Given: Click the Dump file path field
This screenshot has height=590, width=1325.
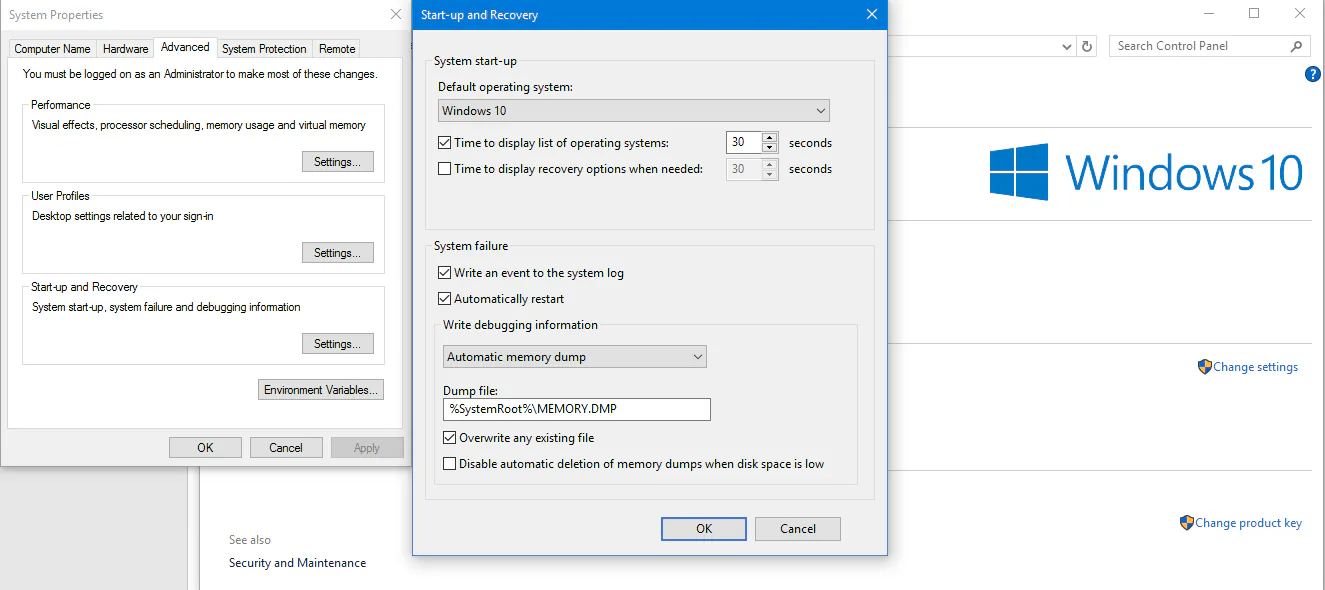Looking at the screenshot, I should pos(577,409).
